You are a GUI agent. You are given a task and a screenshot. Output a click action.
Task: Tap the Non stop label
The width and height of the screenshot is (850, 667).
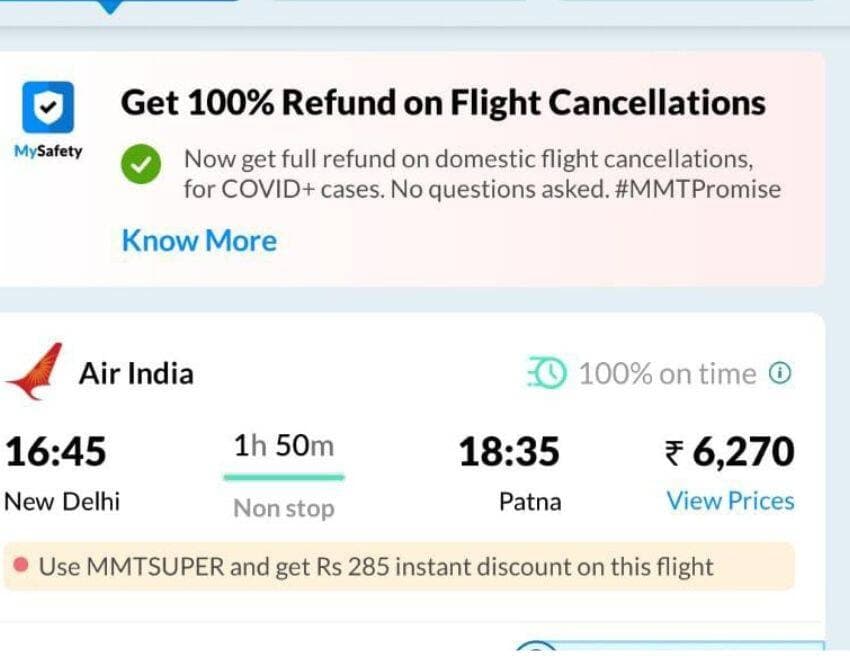pos(284,509)
